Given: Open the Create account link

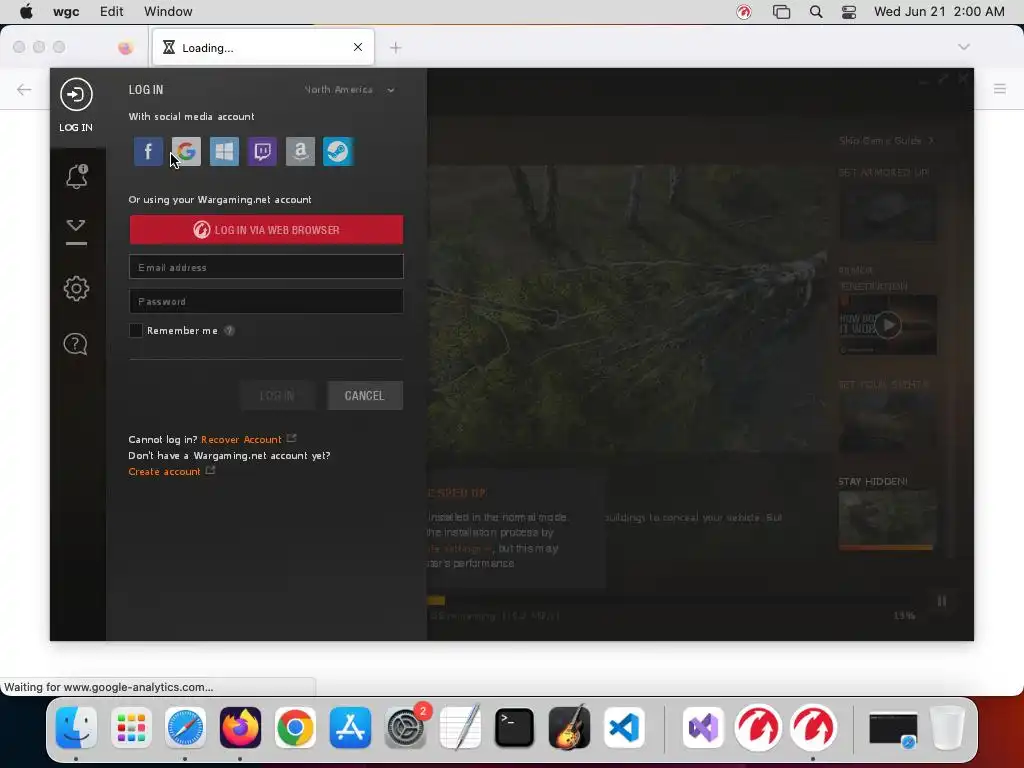Looking at the screenshot, I should (165, 472).
